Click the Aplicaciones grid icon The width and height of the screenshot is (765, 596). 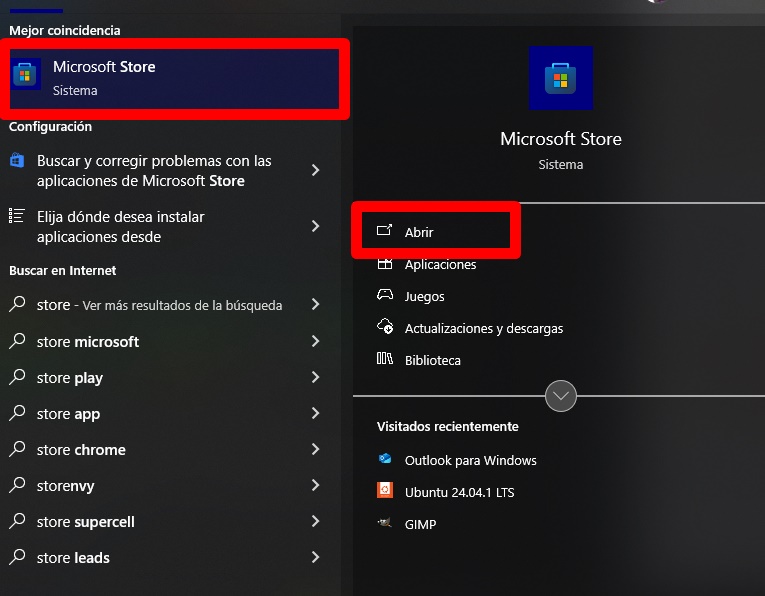tap(384, 264)
